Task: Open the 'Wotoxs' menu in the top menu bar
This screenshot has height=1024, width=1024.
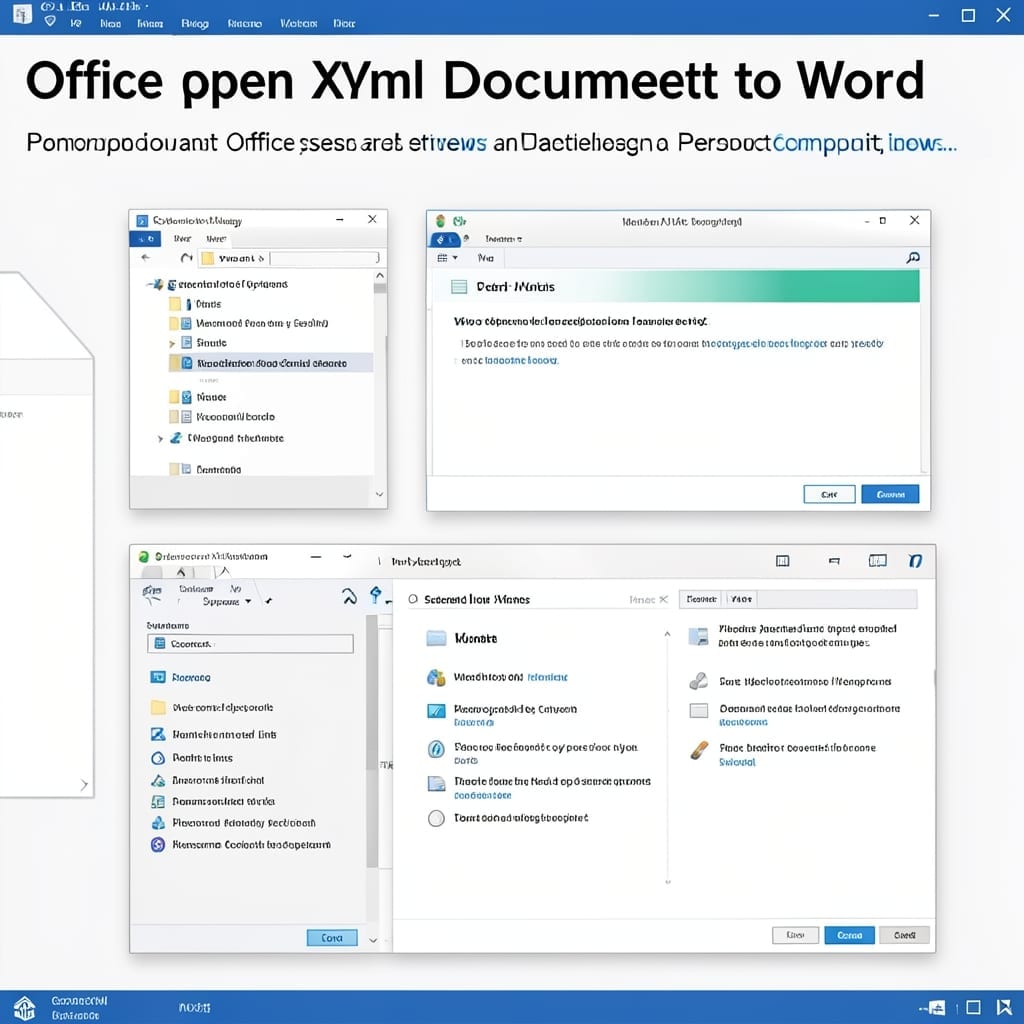Action: click(x=298, y=24)
